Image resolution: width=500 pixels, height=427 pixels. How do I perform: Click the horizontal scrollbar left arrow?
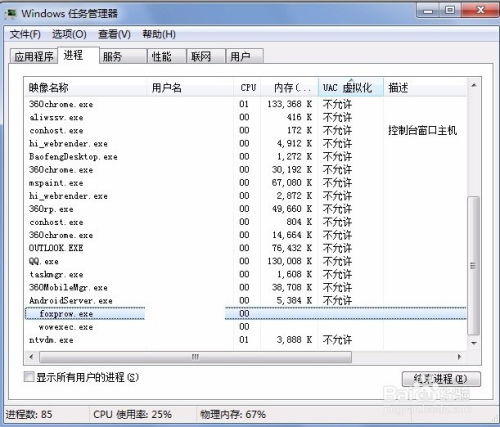click(x=31, y=357)
